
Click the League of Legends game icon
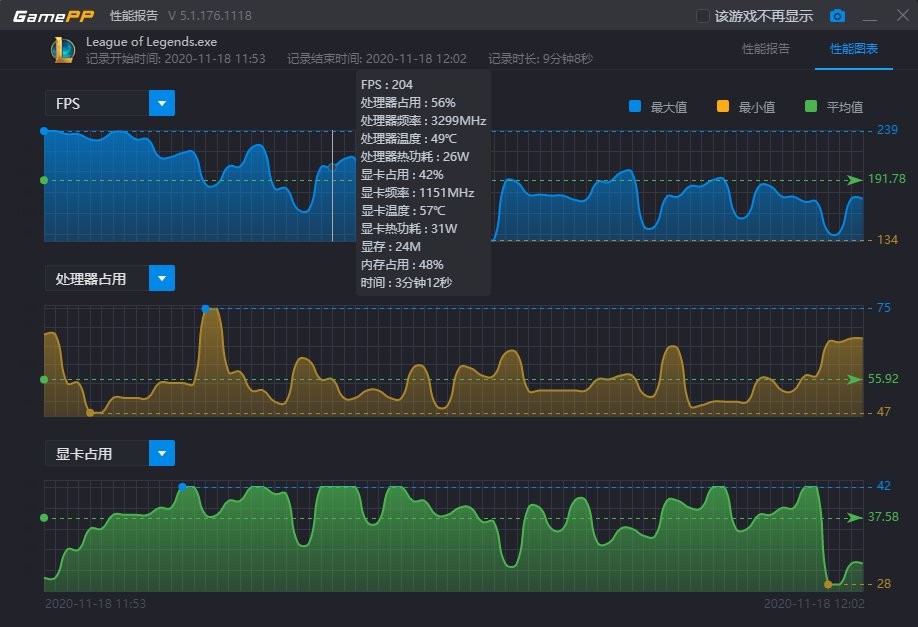62,50
